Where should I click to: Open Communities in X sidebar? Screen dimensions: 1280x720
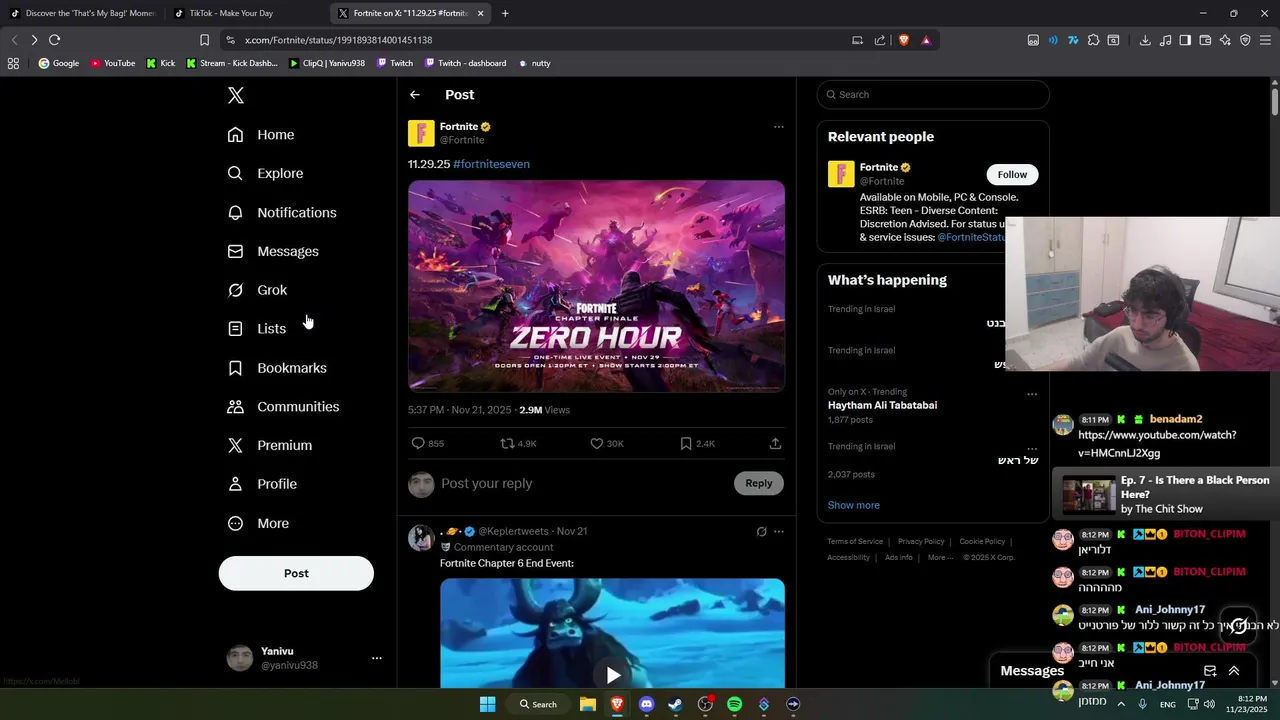point(284,406)
